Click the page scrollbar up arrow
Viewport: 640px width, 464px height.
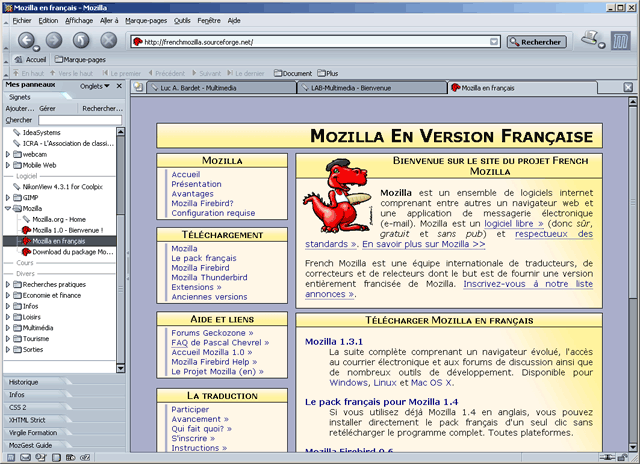pos(633,101)
